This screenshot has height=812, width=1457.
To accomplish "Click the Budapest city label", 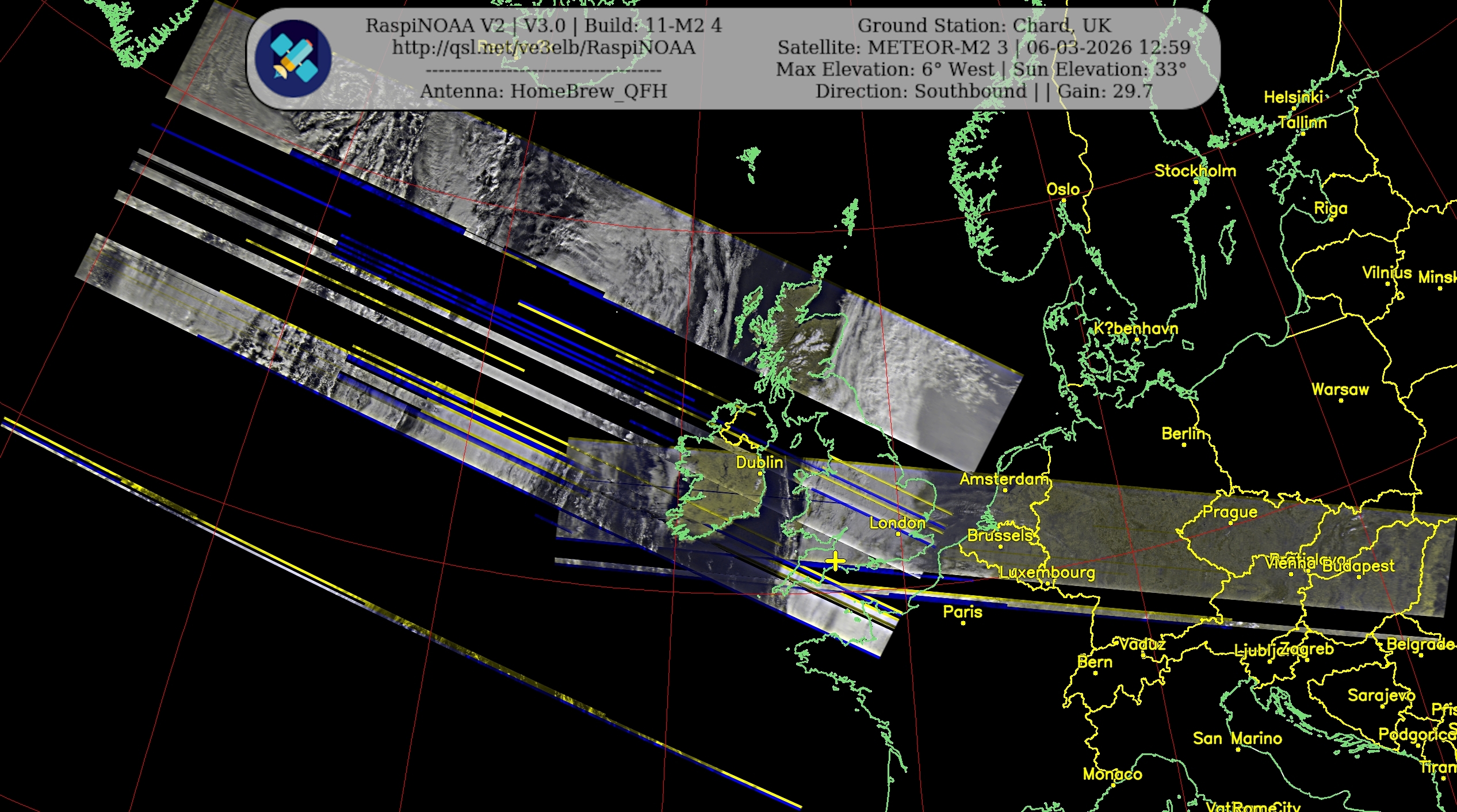I will [x=1358, y=566].
